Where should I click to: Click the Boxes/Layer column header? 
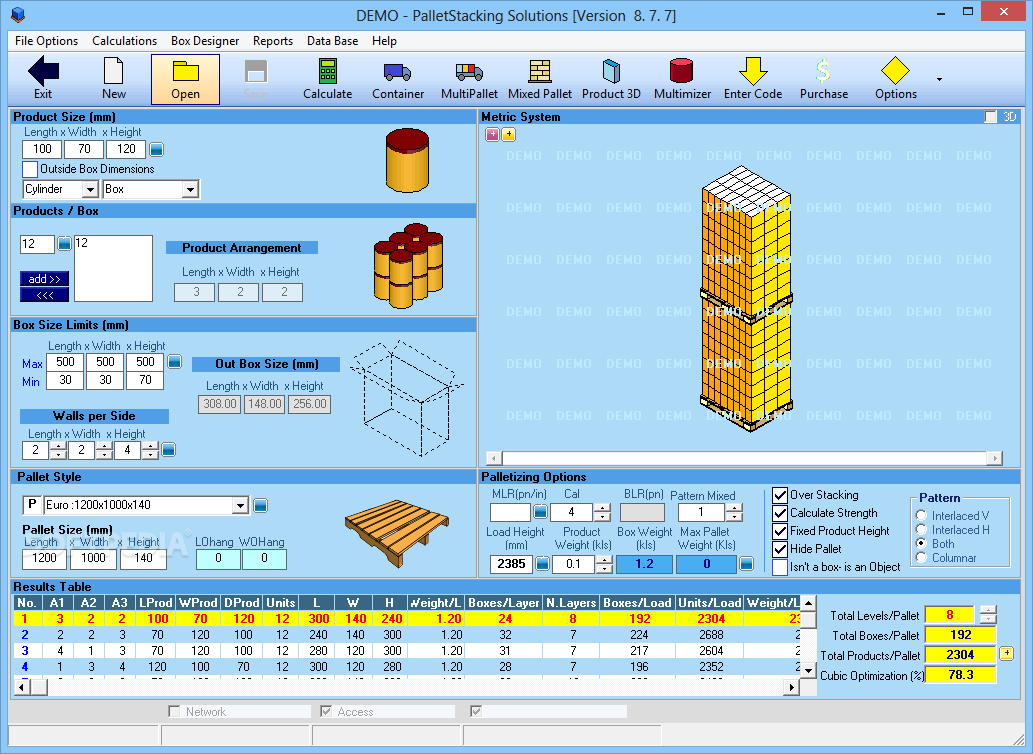coord(504,603)
